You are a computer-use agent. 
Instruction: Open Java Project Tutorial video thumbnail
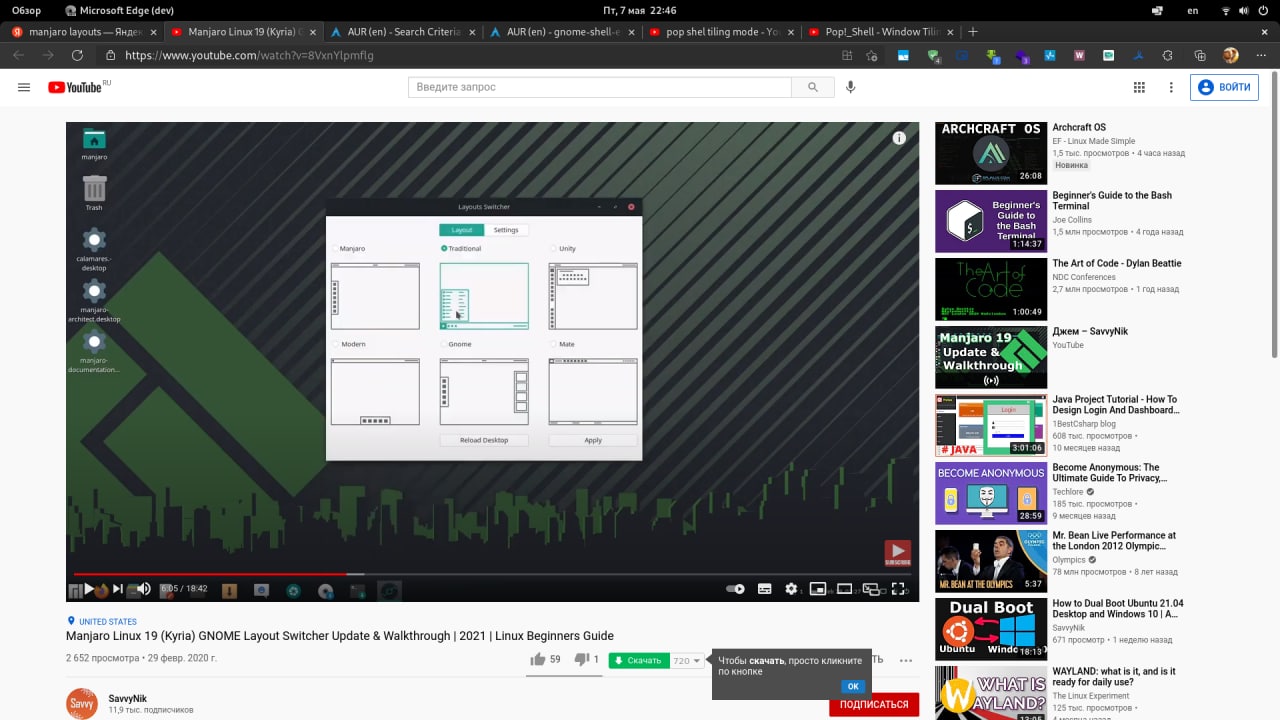(991, 424)
